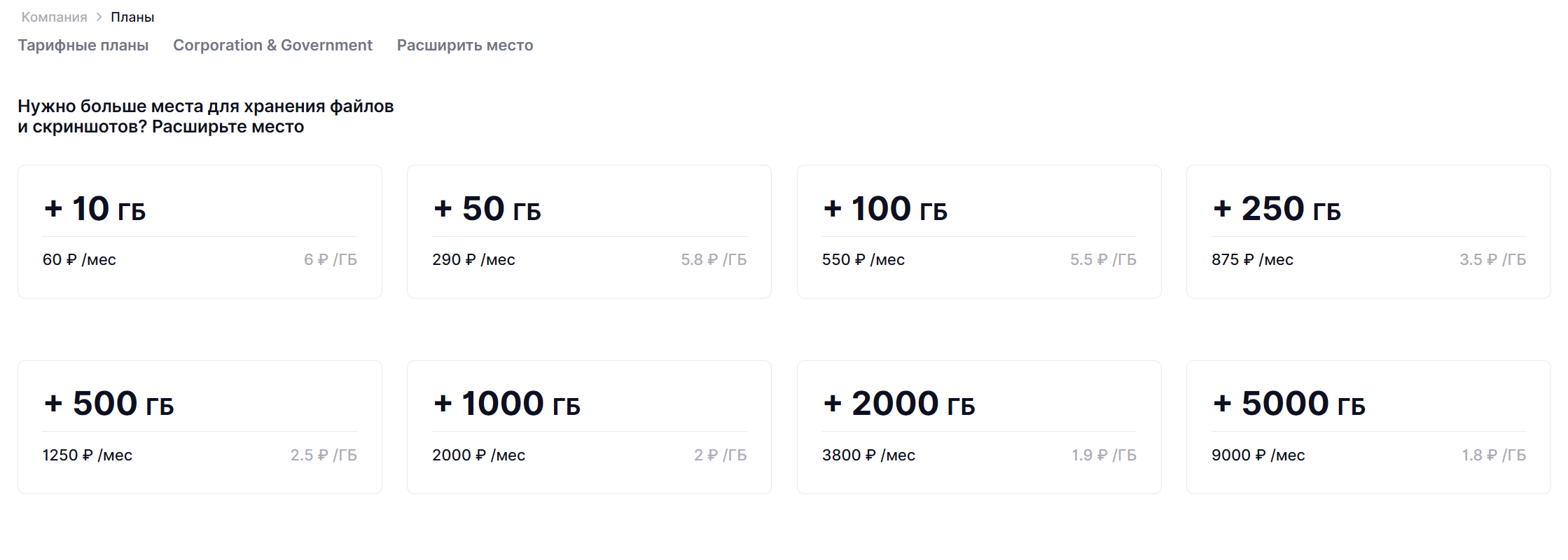Choose the + 2000 ГБ storage heading
The image size is (1568, 560).
click(x=899, y=404)
